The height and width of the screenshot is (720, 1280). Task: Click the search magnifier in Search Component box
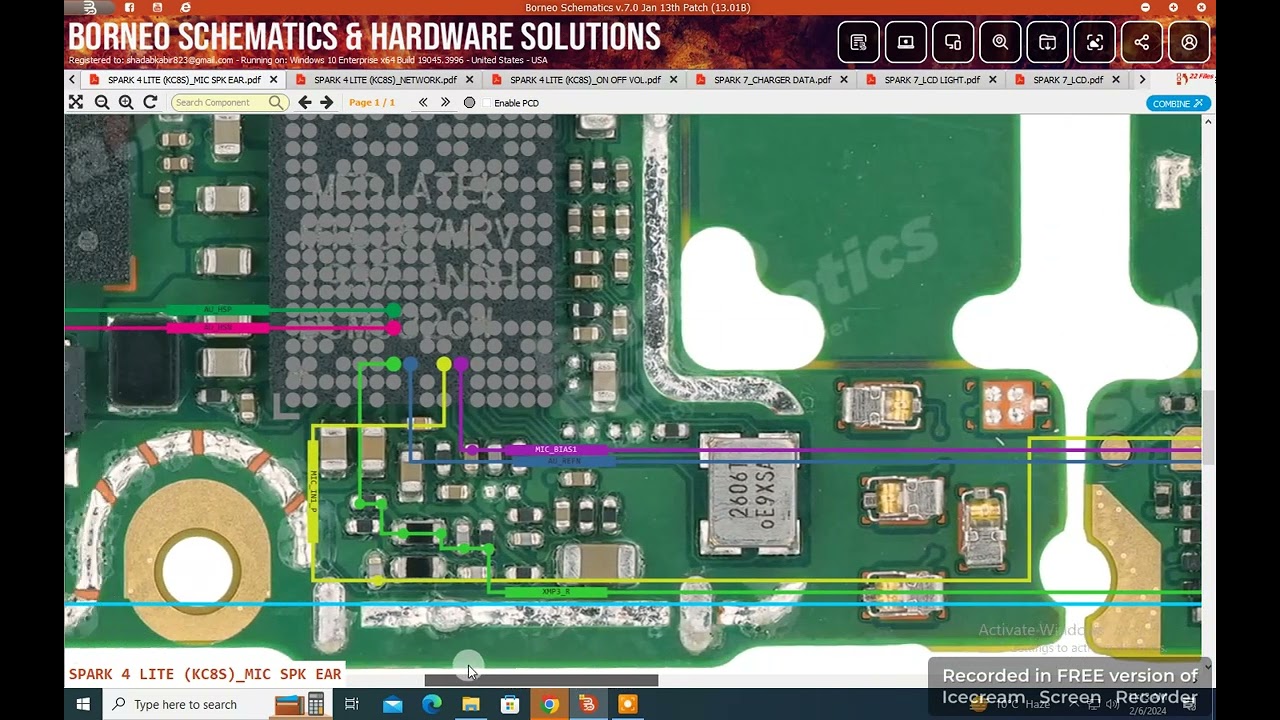[x=276, y=102]
